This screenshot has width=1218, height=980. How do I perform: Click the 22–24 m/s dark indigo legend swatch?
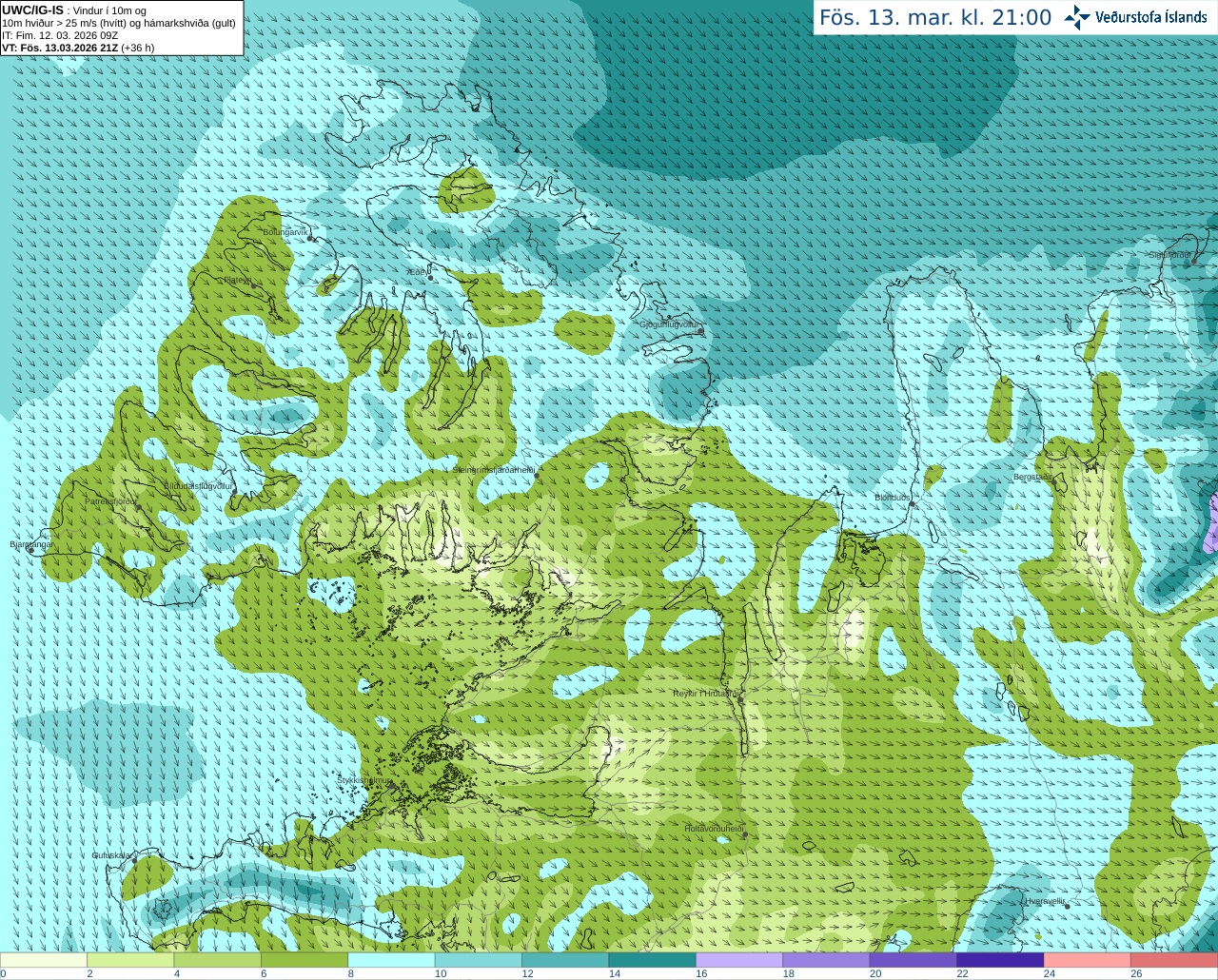tap(1000, 960)
